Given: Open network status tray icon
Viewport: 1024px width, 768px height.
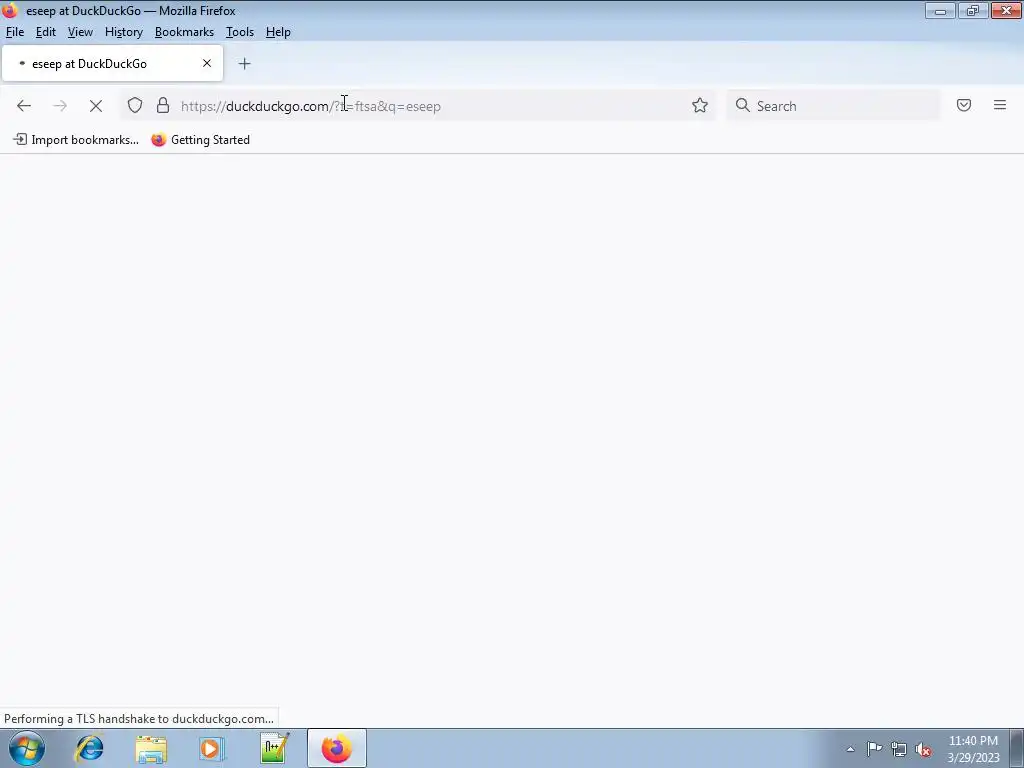Looking at the screenshot, I should (x=899, y=749).
